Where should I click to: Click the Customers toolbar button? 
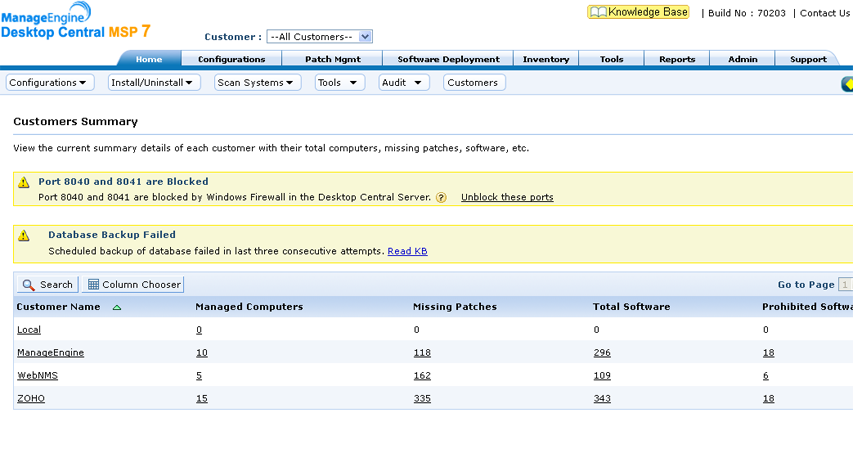(473, 83)
